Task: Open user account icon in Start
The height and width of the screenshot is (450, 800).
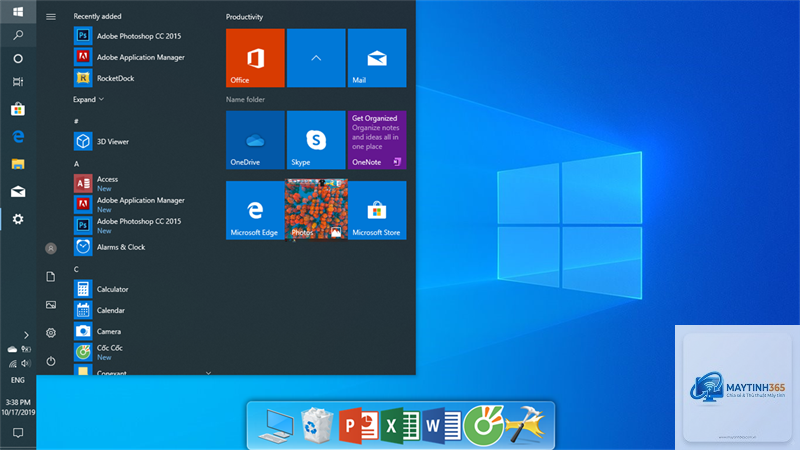Action: click(51, 248)
